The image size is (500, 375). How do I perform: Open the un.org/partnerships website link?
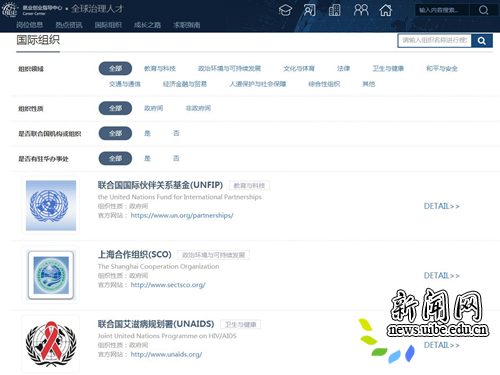(182, 215)
